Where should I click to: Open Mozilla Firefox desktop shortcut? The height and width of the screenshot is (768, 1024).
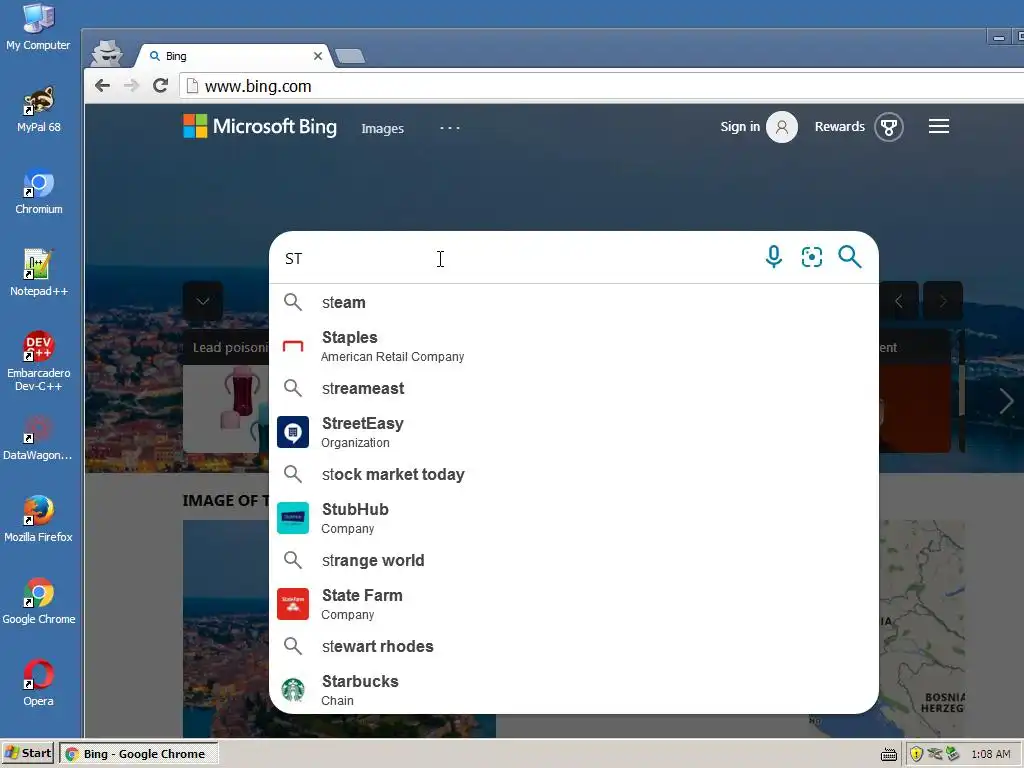(x=38, y=519)
